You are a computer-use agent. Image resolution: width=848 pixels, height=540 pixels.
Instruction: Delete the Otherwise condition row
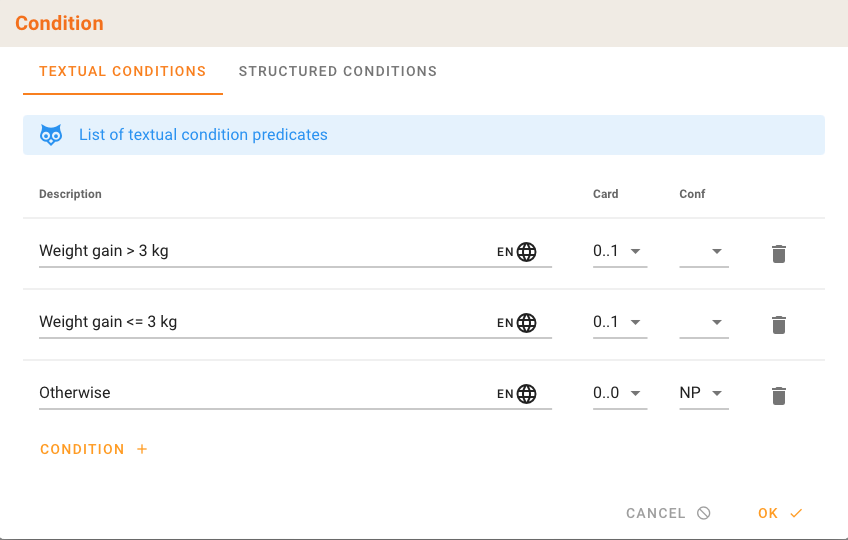(779, 396)
